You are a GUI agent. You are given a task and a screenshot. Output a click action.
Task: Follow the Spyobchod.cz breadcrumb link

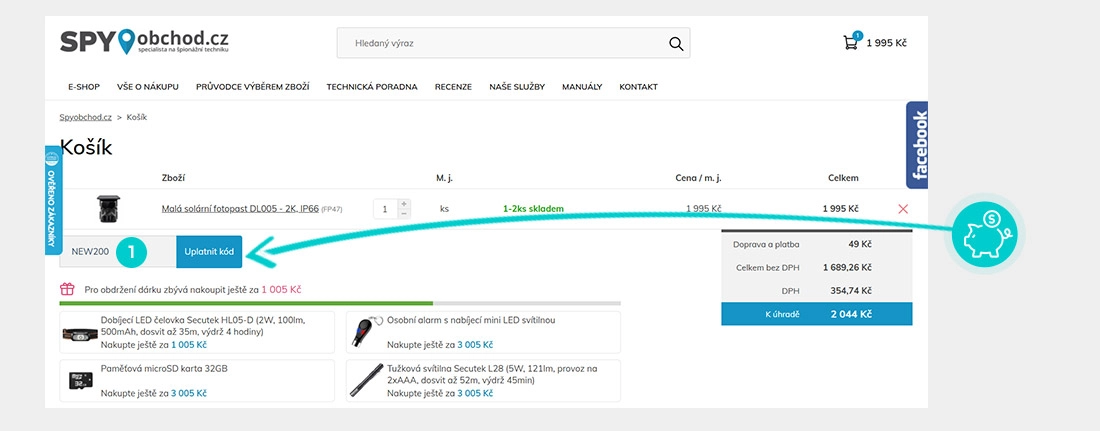point(86,117)
